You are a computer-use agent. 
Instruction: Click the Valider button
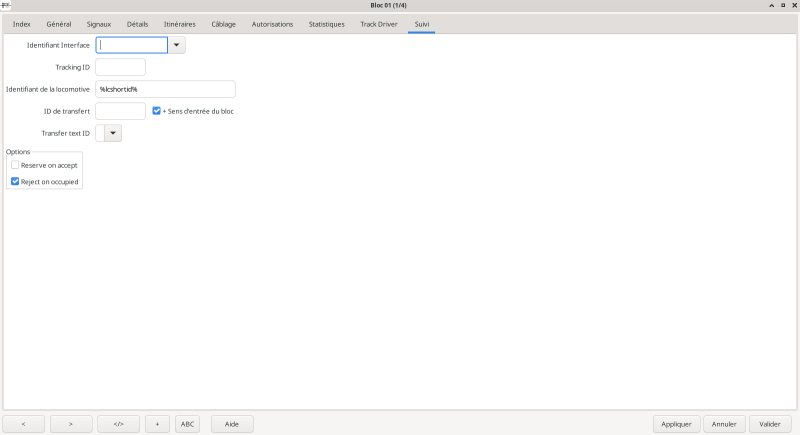point(770,424)
